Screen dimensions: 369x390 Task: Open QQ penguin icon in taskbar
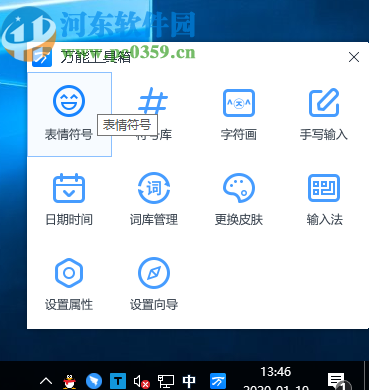[69, 381]
